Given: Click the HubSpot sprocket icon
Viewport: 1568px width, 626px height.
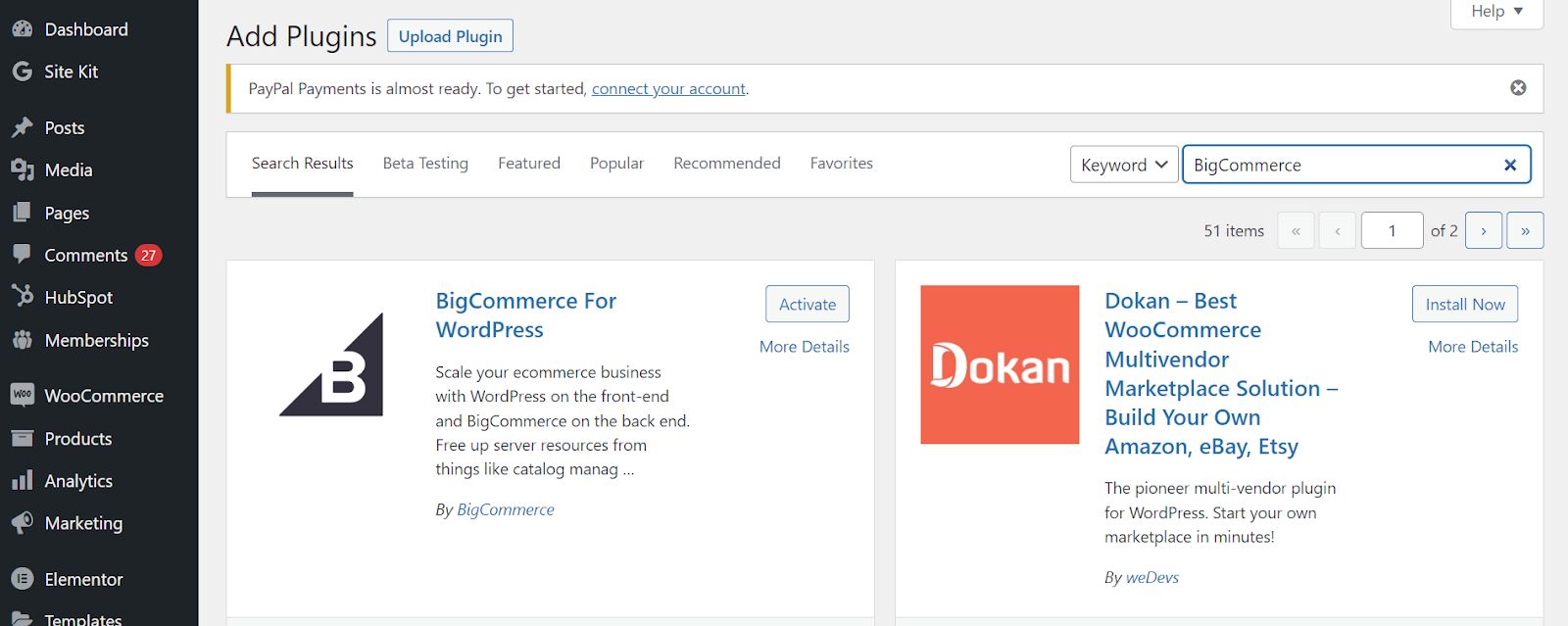Looking at the screenshot, I should click(x=22, y=296).
